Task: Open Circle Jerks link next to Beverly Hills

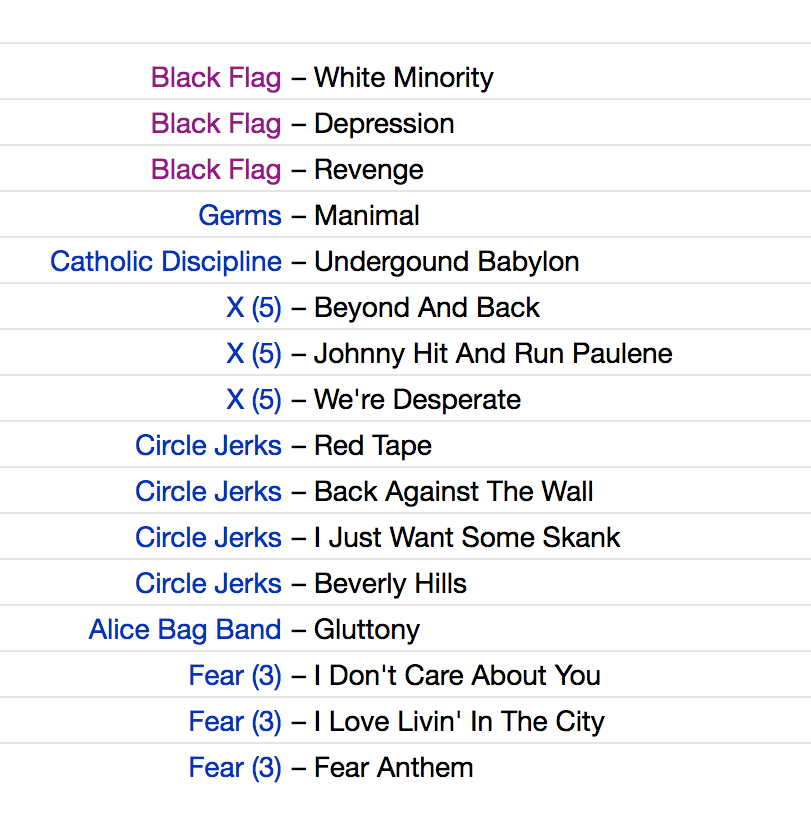Action: coord(209,584)
